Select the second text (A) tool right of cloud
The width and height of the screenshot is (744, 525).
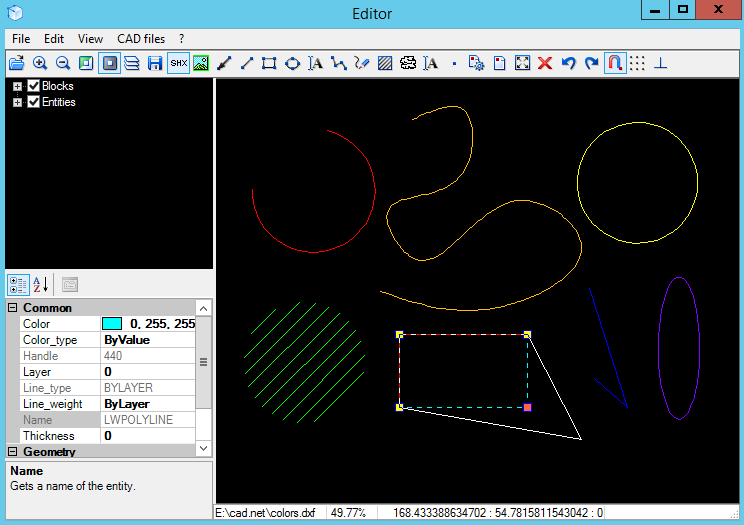pos(431,63)
